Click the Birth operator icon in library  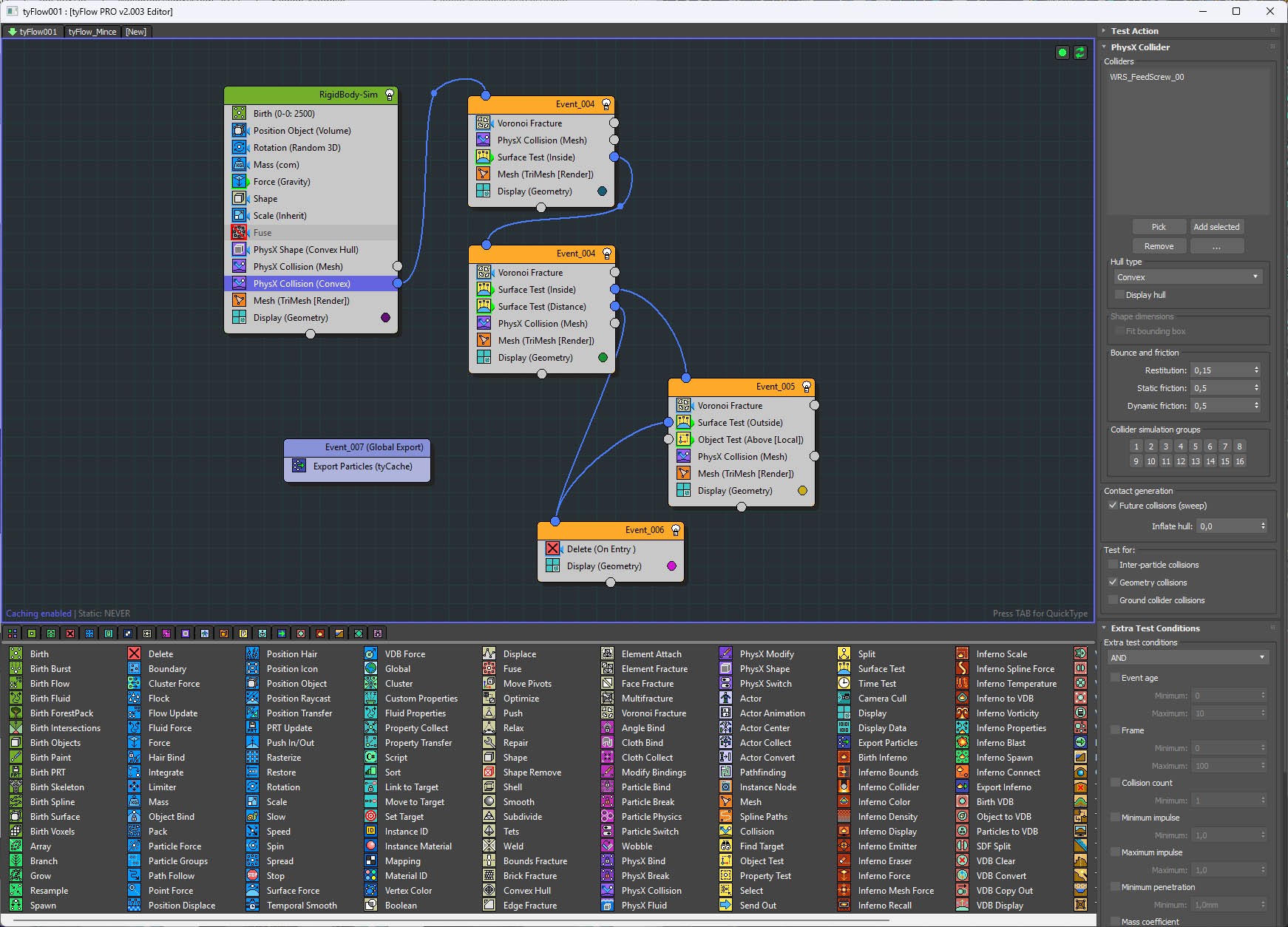[x=16, y=654]
